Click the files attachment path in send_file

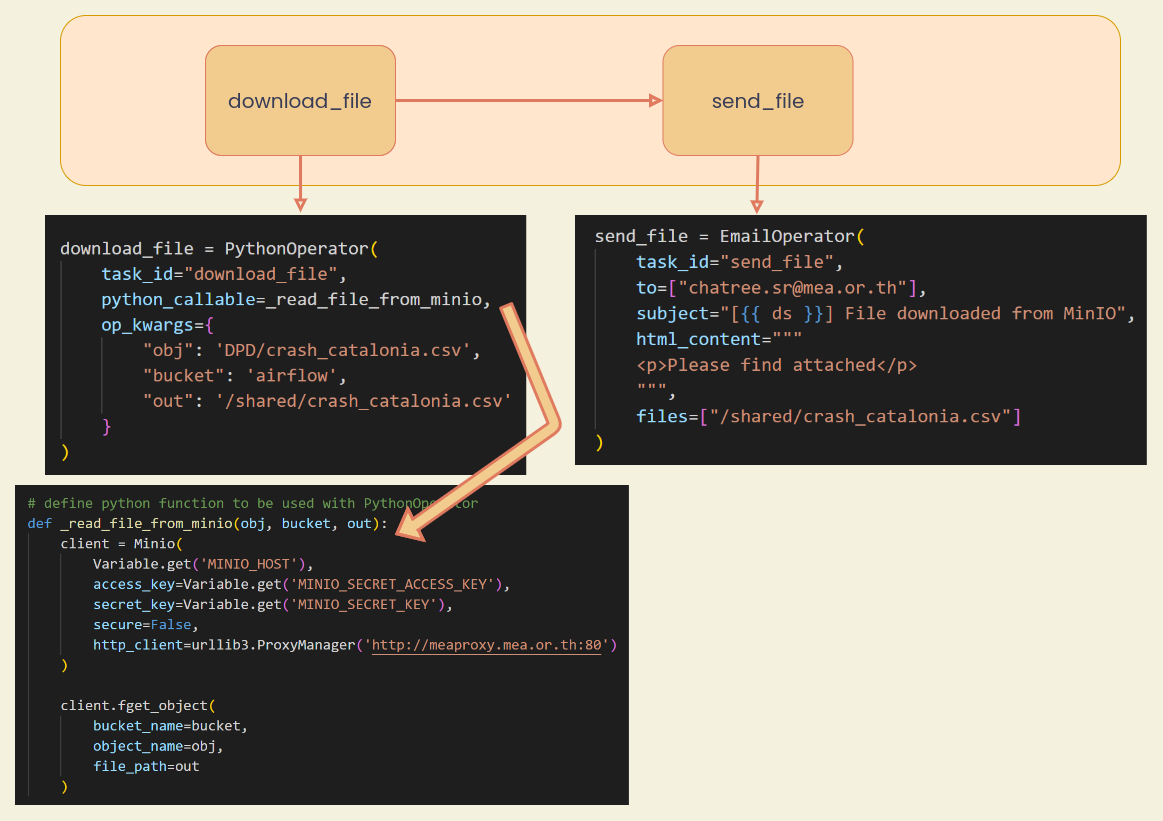click(x=855, y=416)
